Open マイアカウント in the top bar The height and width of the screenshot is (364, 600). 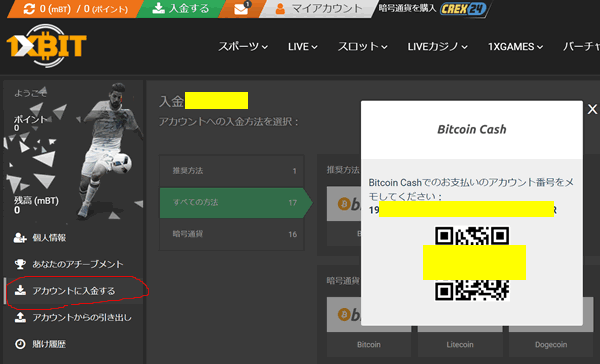(x=319, y=8)
